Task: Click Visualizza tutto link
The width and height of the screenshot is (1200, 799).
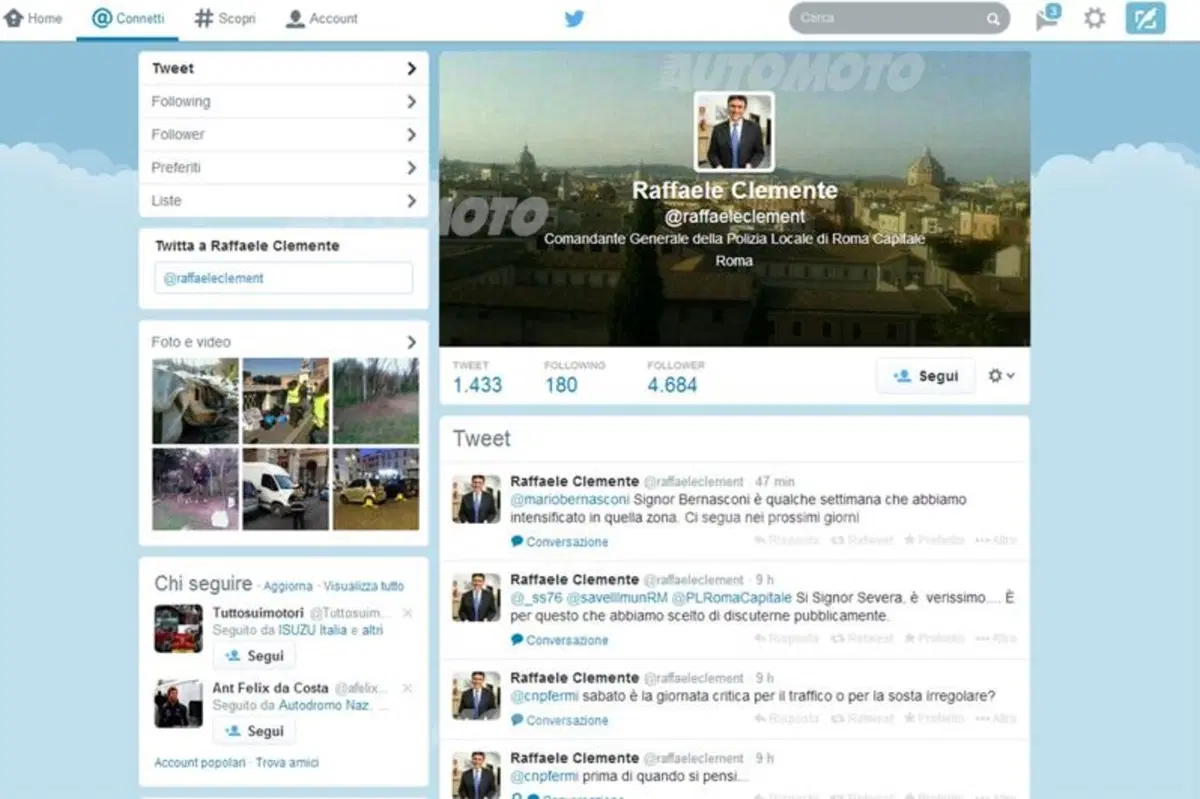Action: (364, 587)
